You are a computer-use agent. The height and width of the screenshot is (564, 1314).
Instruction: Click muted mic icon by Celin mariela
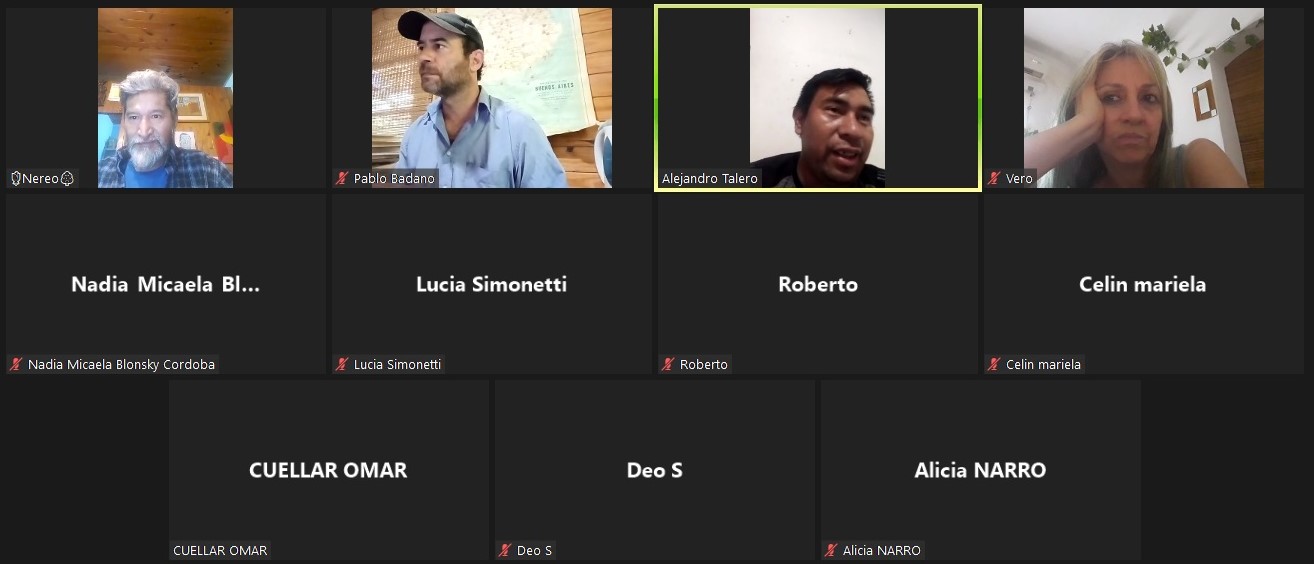click(994, 365)
